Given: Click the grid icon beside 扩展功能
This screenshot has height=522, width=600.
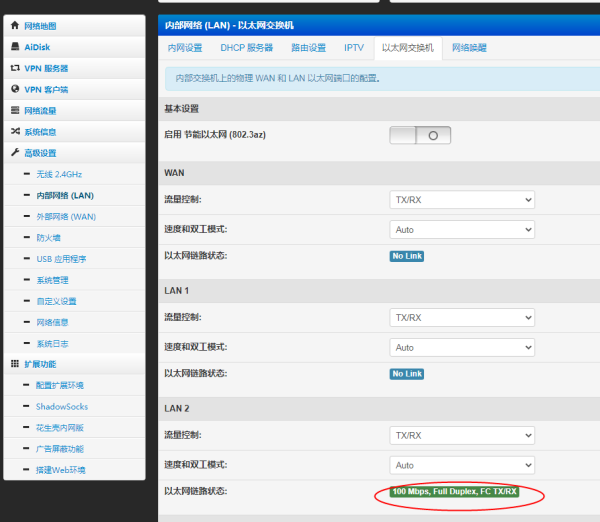Looking at the screenshot, I should coord(15,364).
